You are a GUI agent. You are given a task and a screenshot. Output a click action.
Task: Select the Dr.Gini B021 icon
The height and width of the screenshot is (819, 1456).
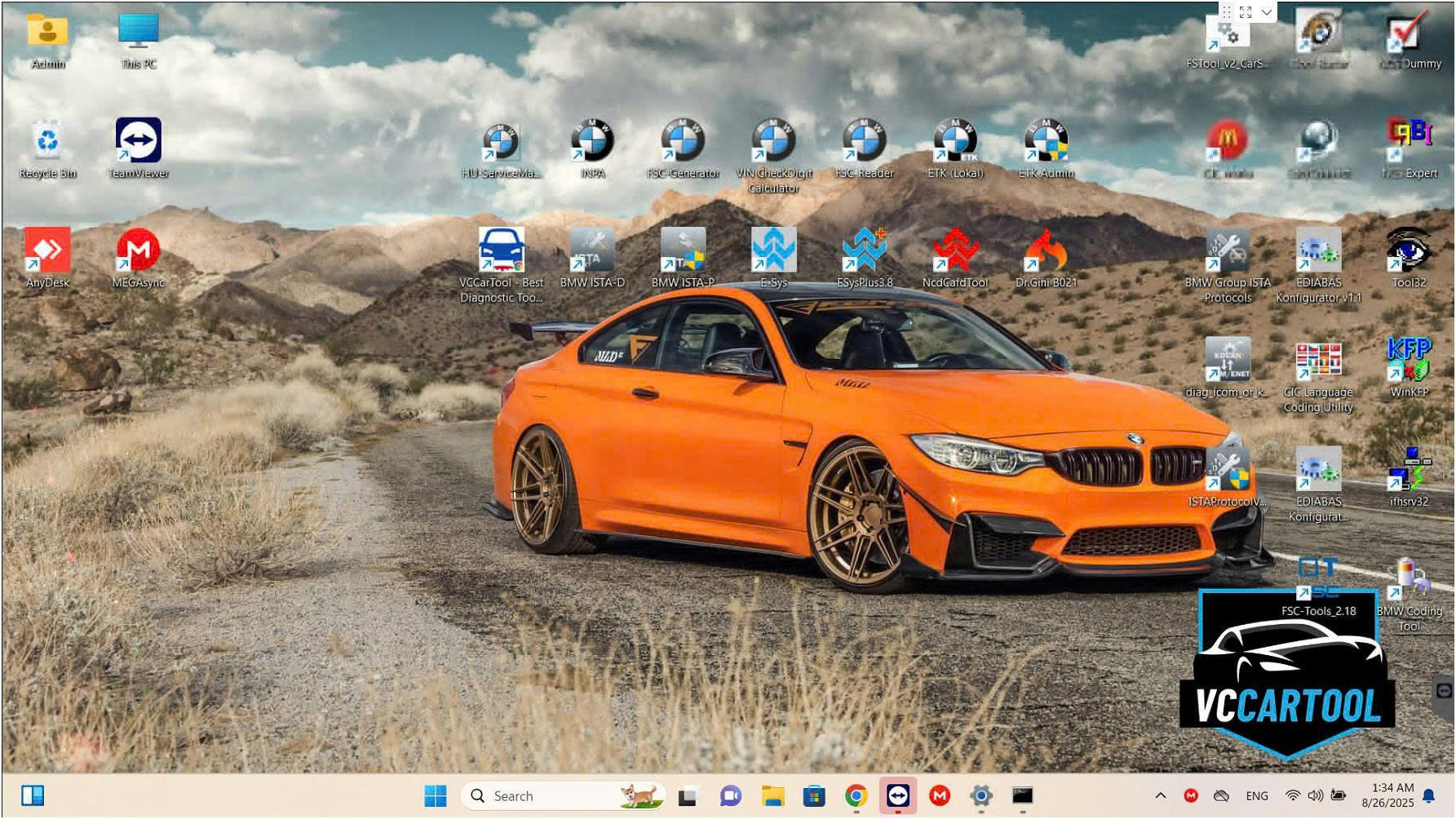(1046, 251)
